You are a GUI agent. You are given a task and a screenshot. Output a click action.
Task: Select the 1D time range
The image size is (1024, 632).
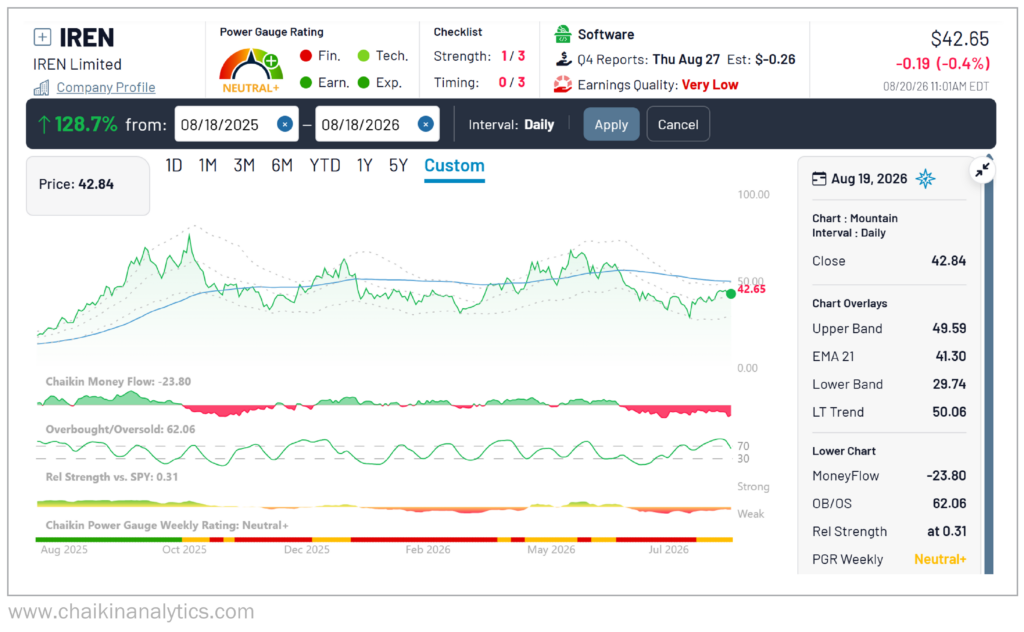pos(174,166)
